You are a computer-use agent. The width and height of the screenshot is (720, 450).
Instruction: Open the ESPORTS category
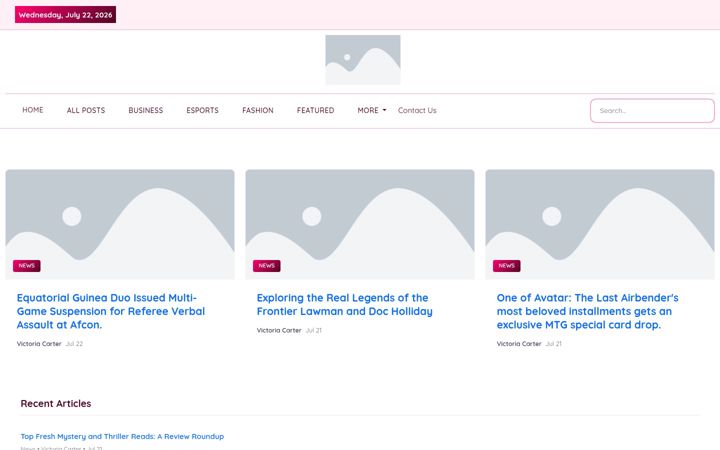tap(202, 110)
